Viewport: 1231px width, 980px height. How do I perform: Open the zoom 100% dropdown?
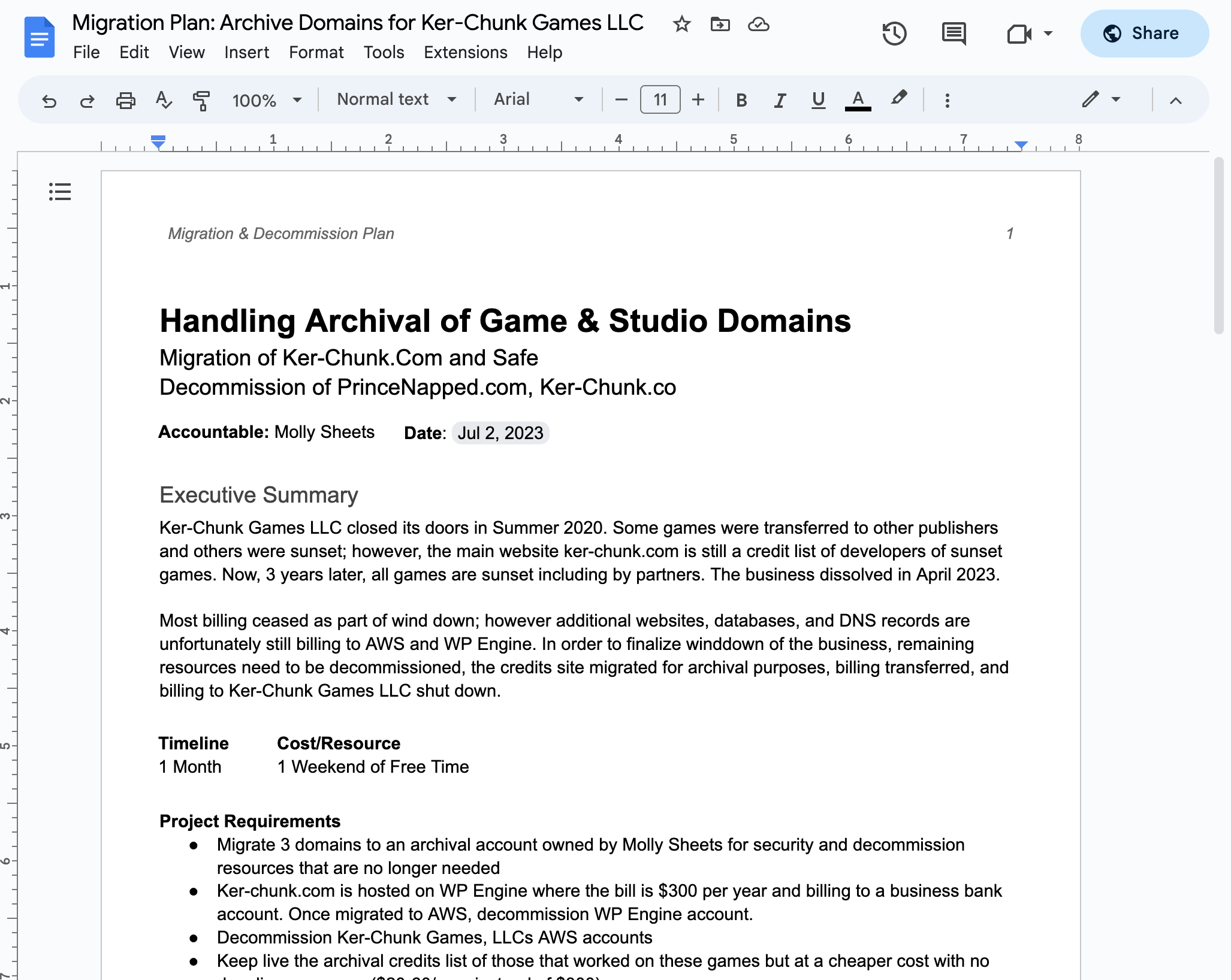point(267,100)
